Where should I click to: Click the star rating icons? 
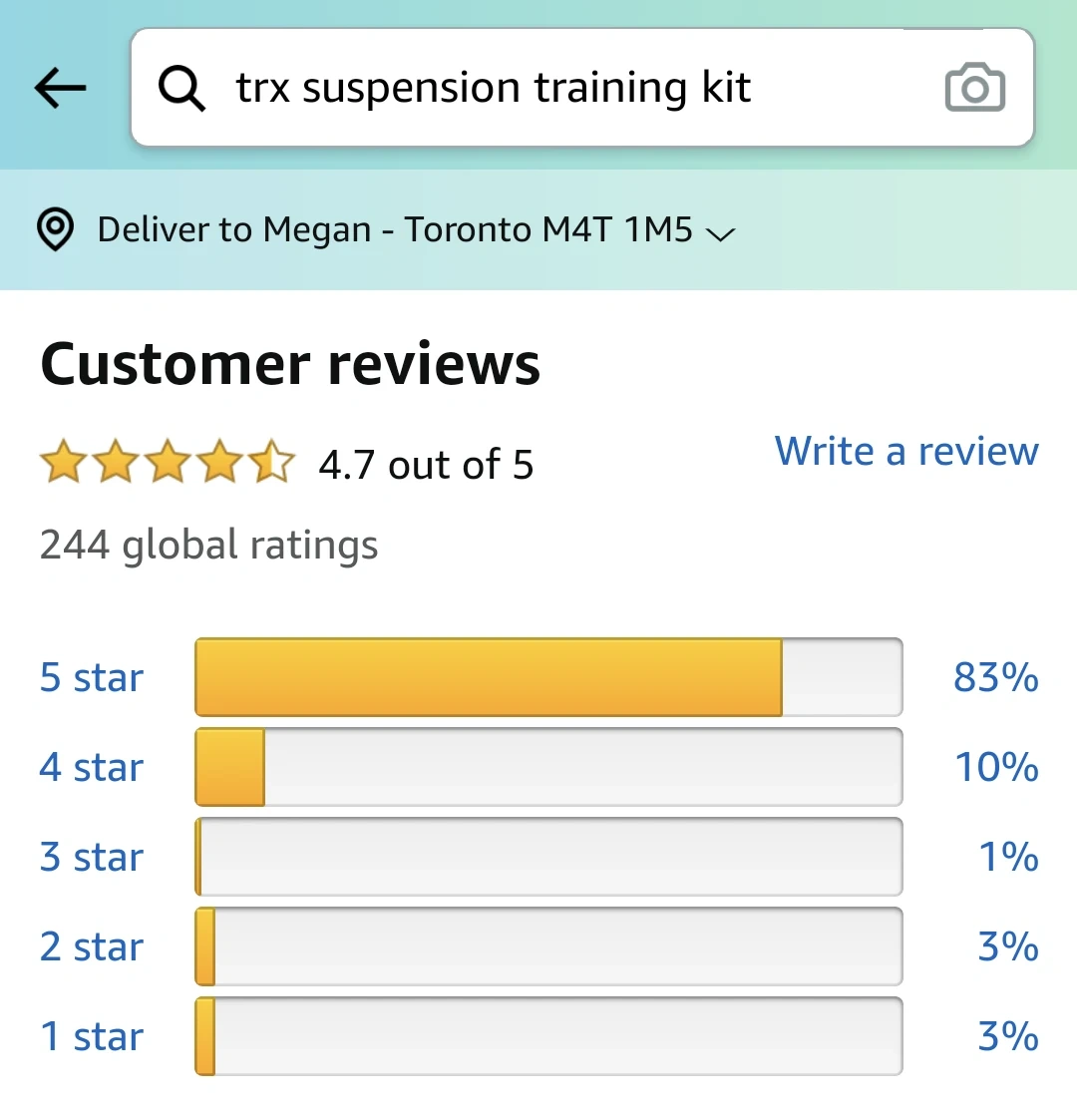pyautogui.click(x=167, y=463)
